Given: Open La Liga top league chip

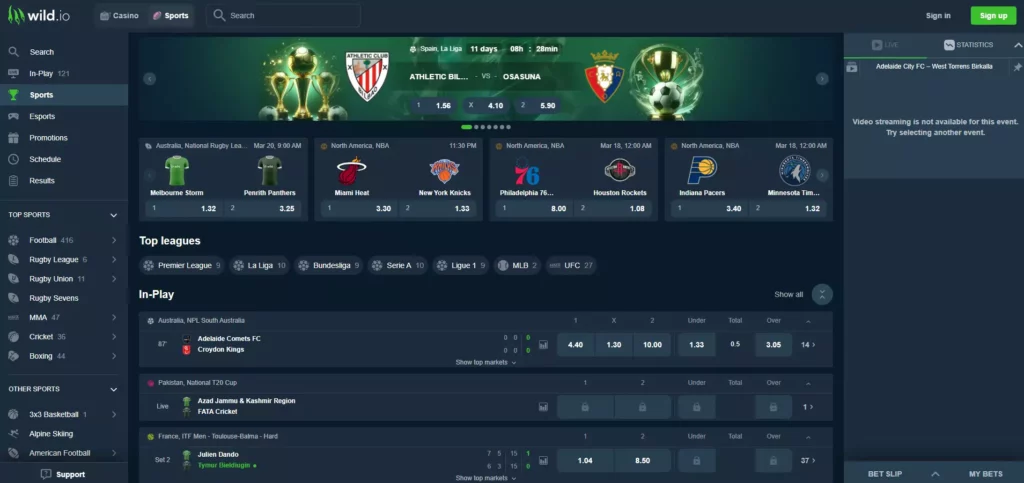Looking at the screenshot, I should click(259, 266).
